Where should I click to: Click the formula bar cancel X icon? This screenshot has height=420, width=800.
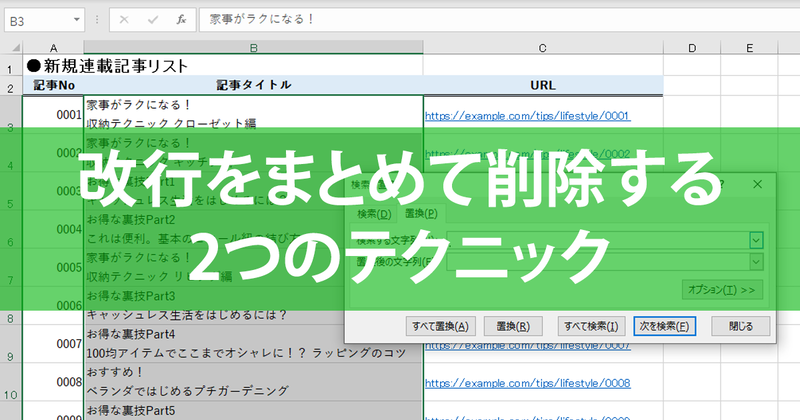(x=124, y=20)
